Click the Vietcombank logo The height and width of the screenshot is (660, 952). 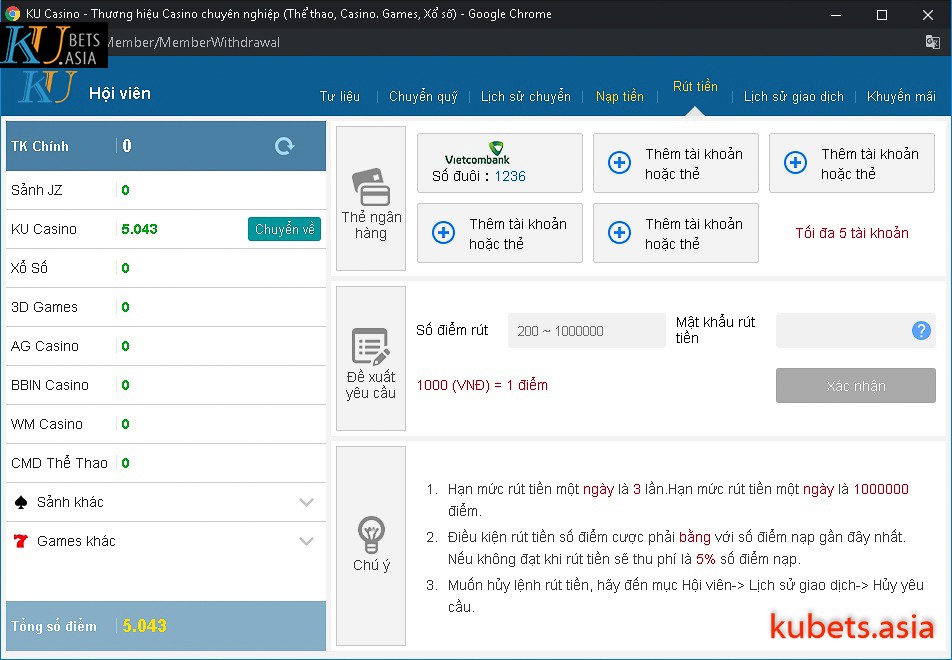tap(477, 153)
